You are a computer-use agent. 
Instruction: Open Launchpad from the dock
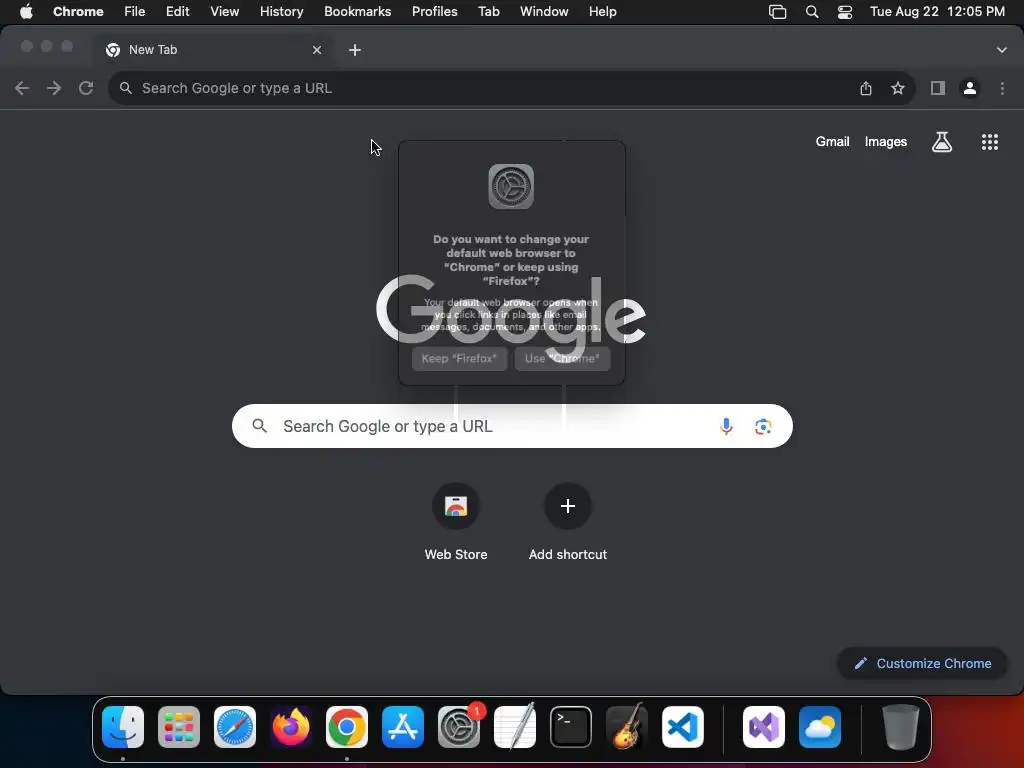[x=179, y=727]
